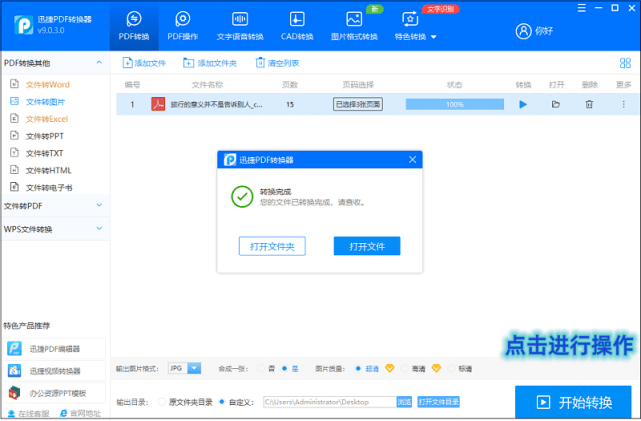Click 官网地址 website link
The image size is (641, 421).
[x=81, y=414]
